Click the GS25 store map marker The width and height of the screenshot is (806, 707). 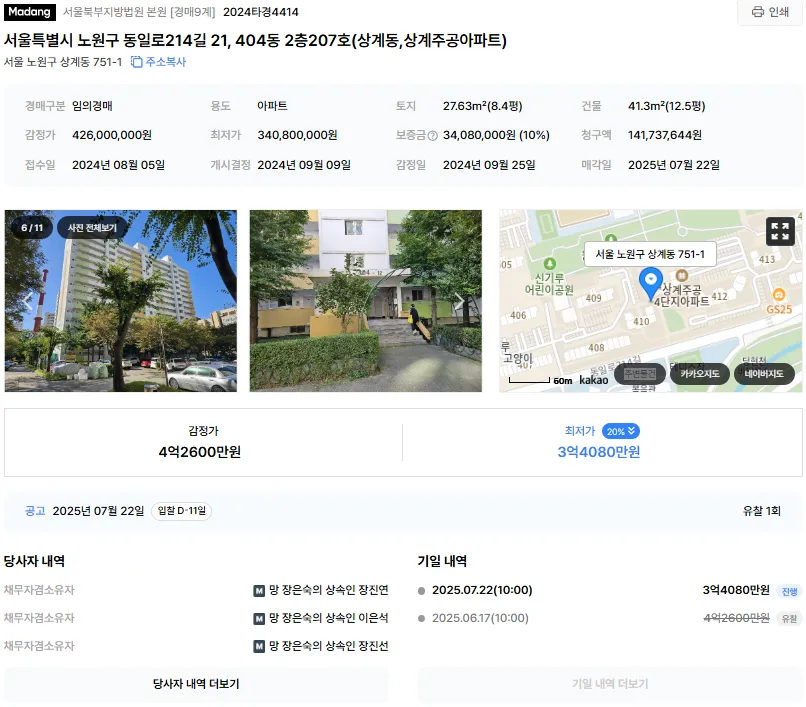pyautogui.click(x=779, y=295)
